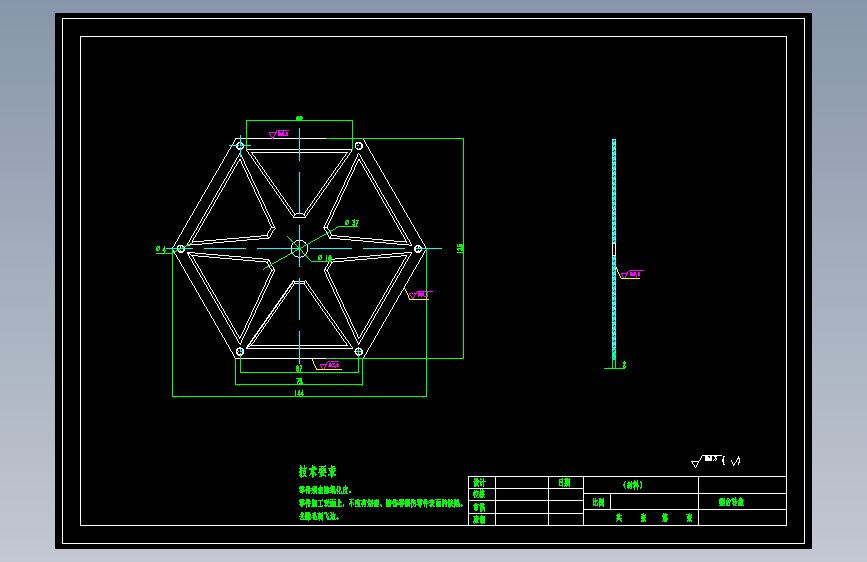Click the roughness symbol beside side view
The width and height of the screenshot is (867, 562).
coord(631,274)
